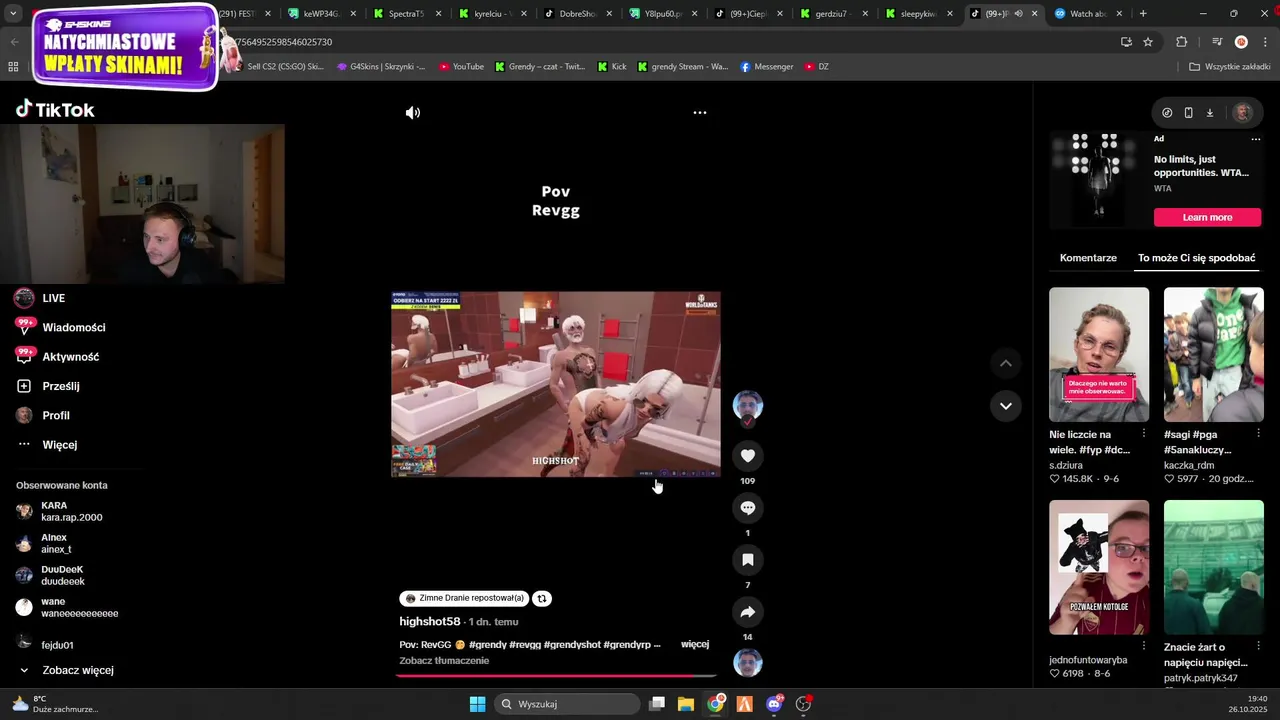
Task: Open comments via speech bubble icon
Action: point(747,508)
